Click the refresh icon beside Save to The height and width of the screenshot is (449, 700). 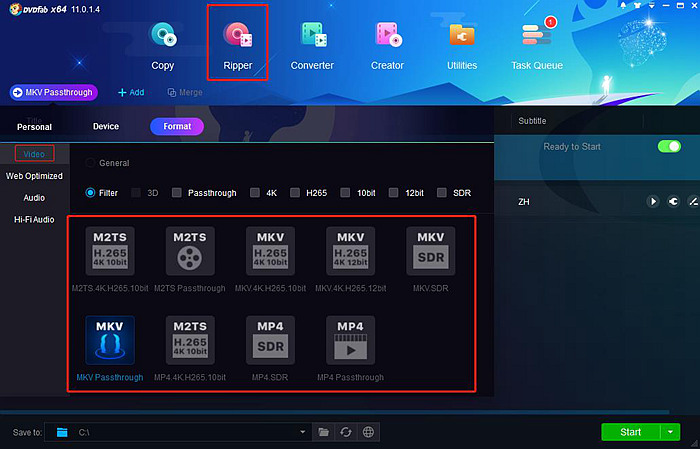pos(346,432)
